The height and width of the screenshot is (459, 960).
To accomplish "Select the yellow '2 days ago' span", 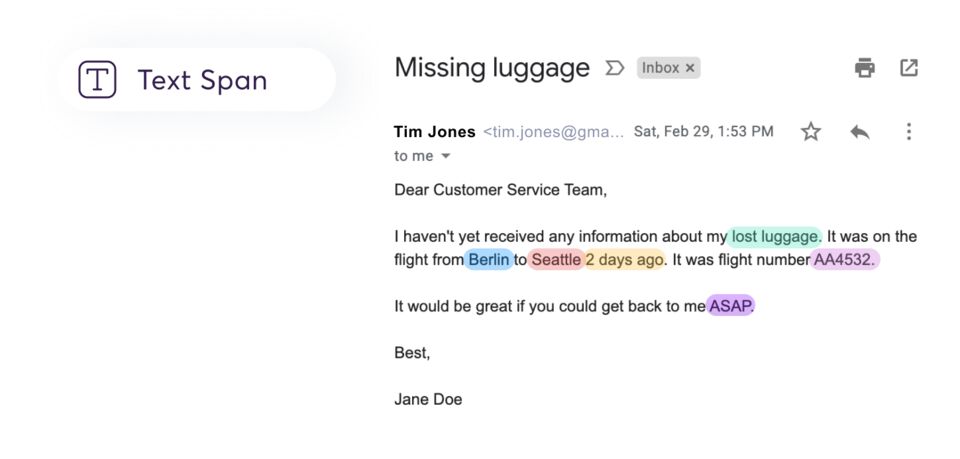I will [624, 259].
